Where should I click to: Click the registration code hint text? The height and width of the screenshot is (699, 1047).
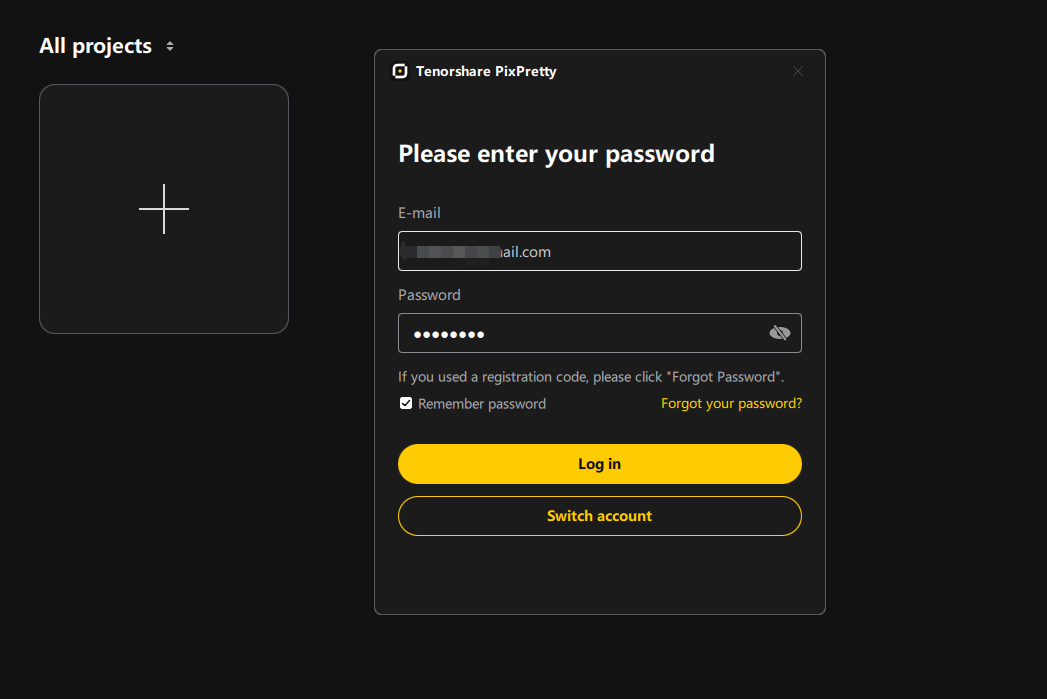[x=590, y=377]
